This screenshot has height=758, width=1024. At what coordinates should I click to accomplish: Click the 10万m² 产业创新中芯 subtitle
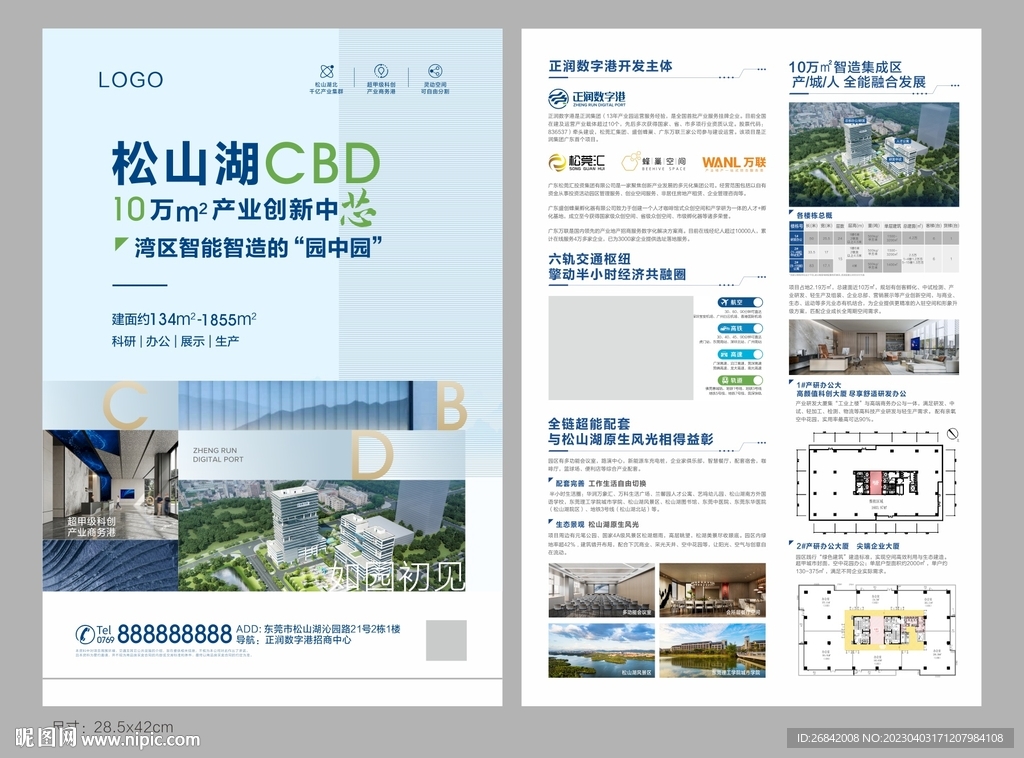246,208
